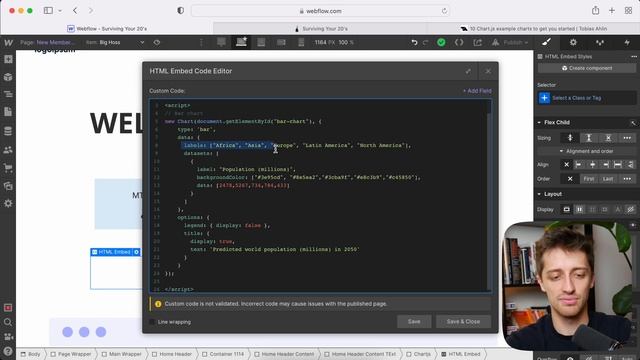The height and width of the screenshot is (360, 640).
Task: Open the search icon in left sidebar
Action: point(8,322)
